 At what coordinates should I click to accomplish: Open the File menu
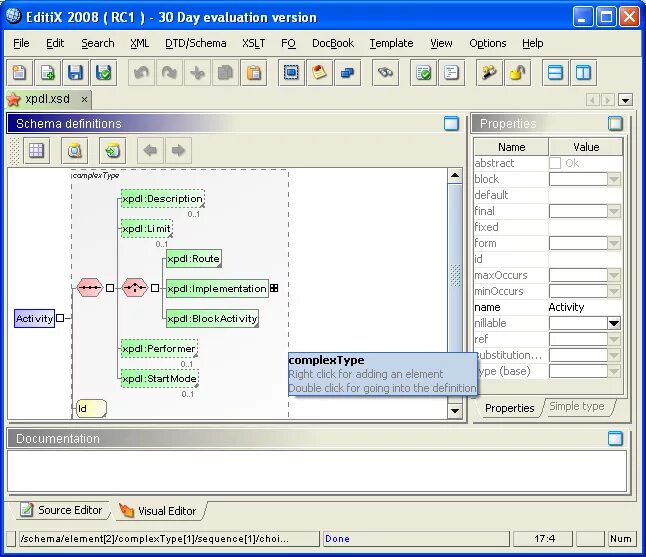tap(21, 43)
